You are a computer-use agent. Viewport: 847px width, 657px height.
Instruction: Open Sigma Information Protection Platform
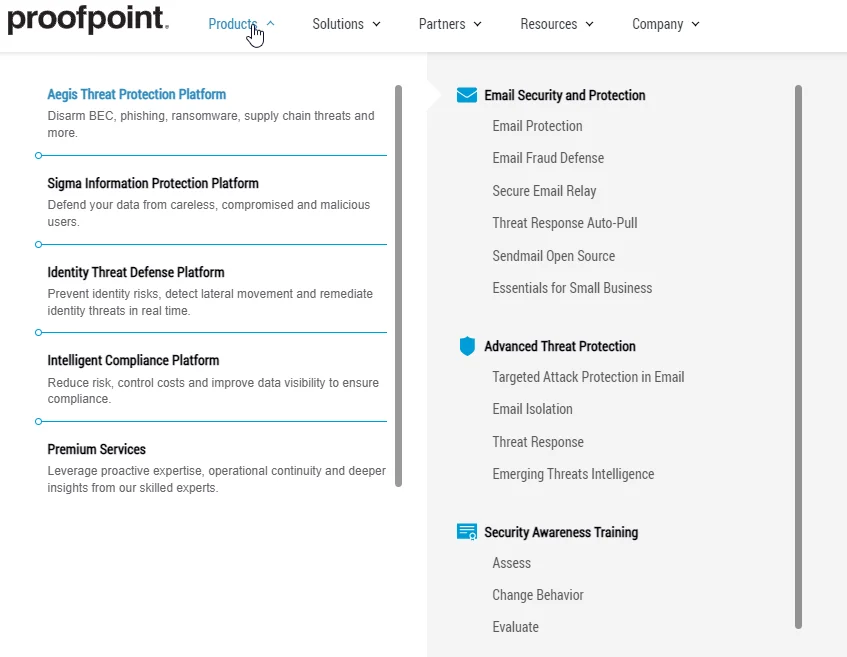coord(153,183)
